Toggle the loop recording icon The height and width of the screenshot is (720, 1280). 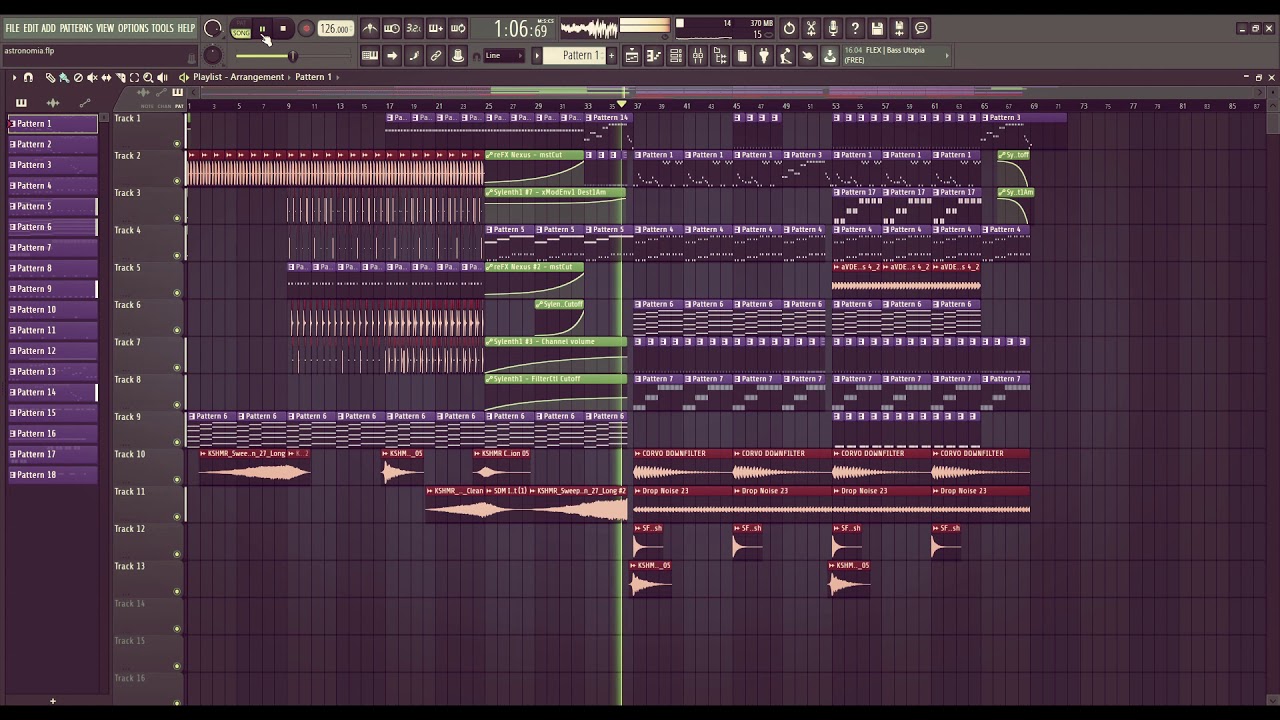tap(458, 28)
